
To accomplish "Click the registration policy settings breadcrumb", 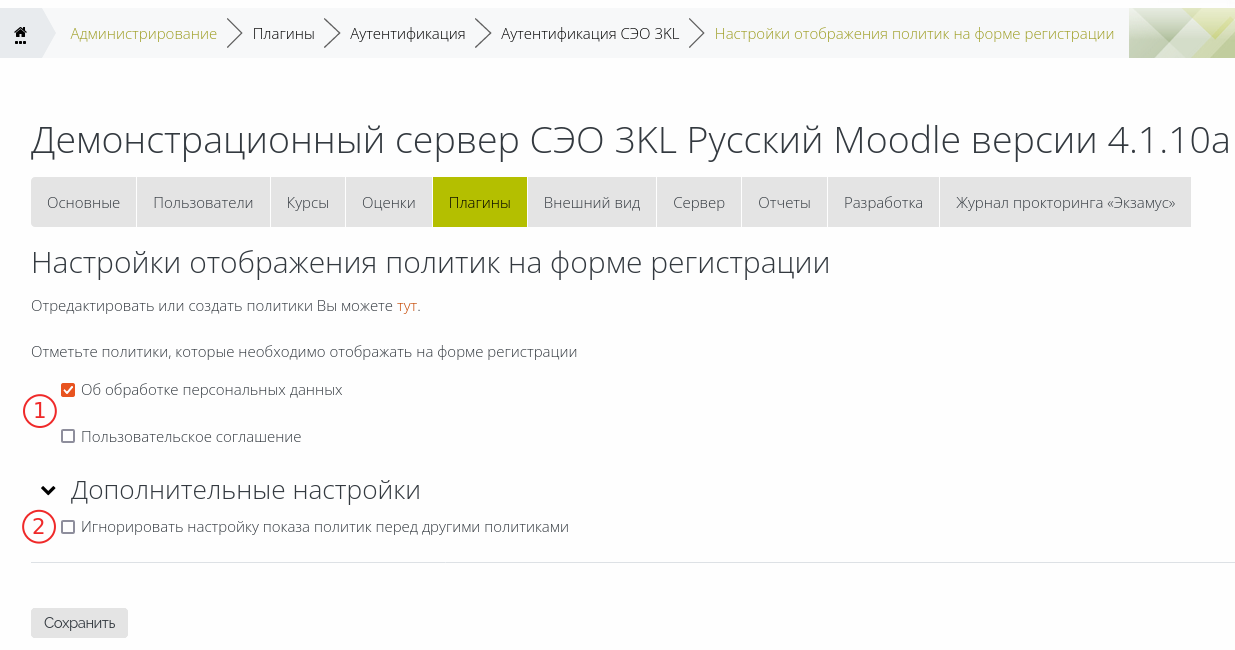I will click(914, 33).
